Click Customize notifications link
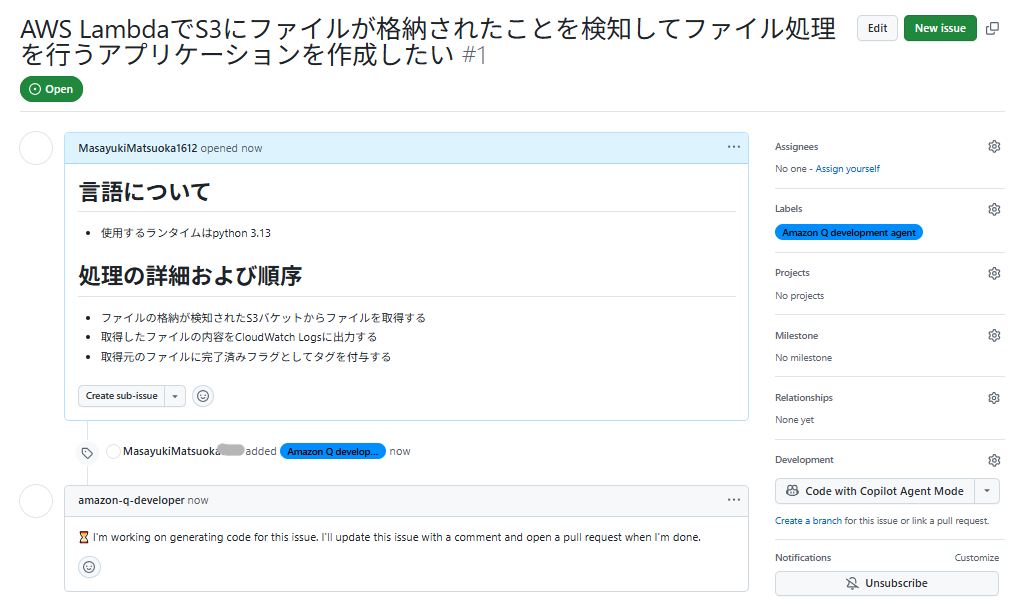 click(x=977, y=558)
